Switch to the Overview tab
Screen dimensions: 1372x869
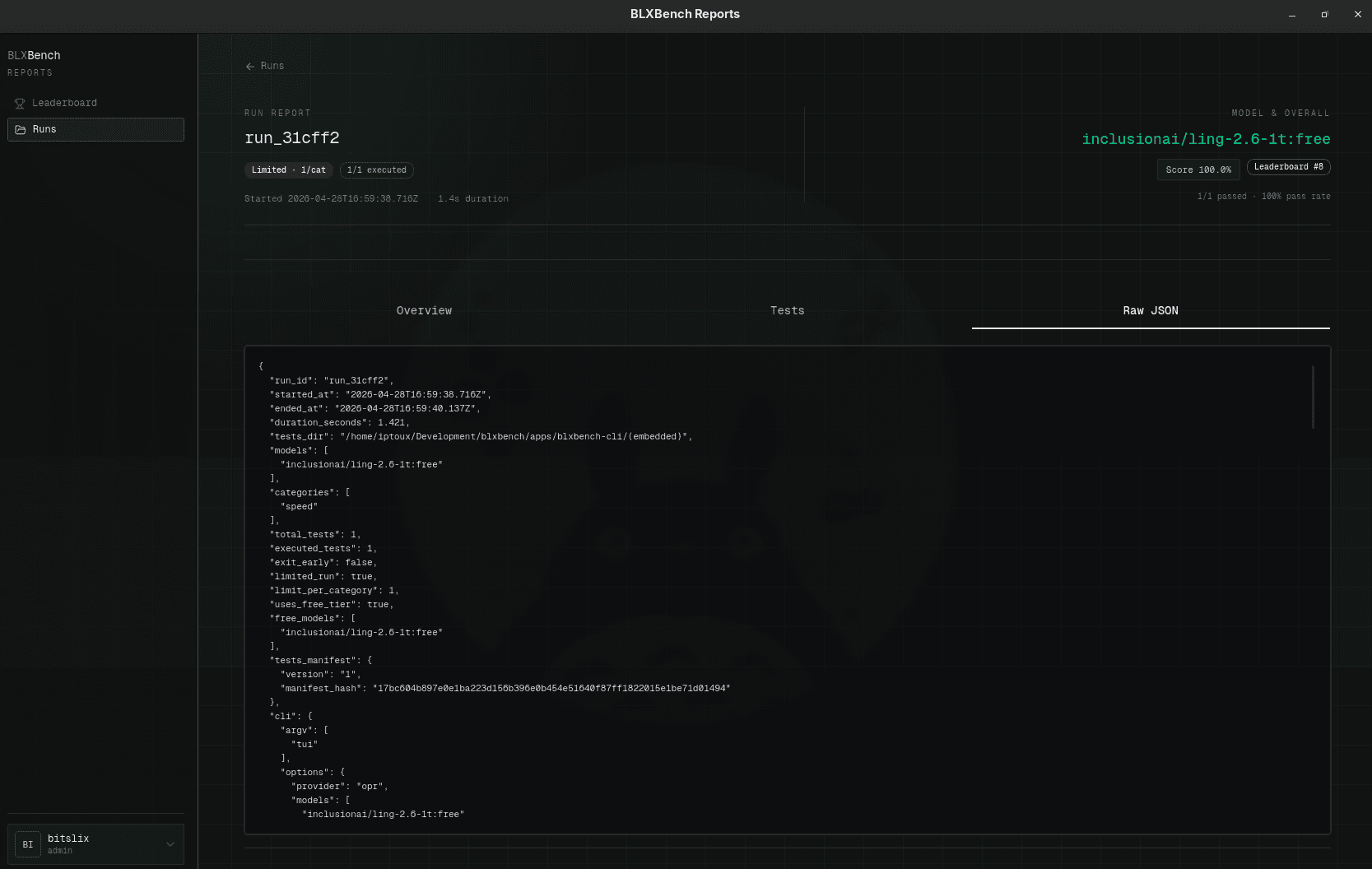[x=425, y=310]
